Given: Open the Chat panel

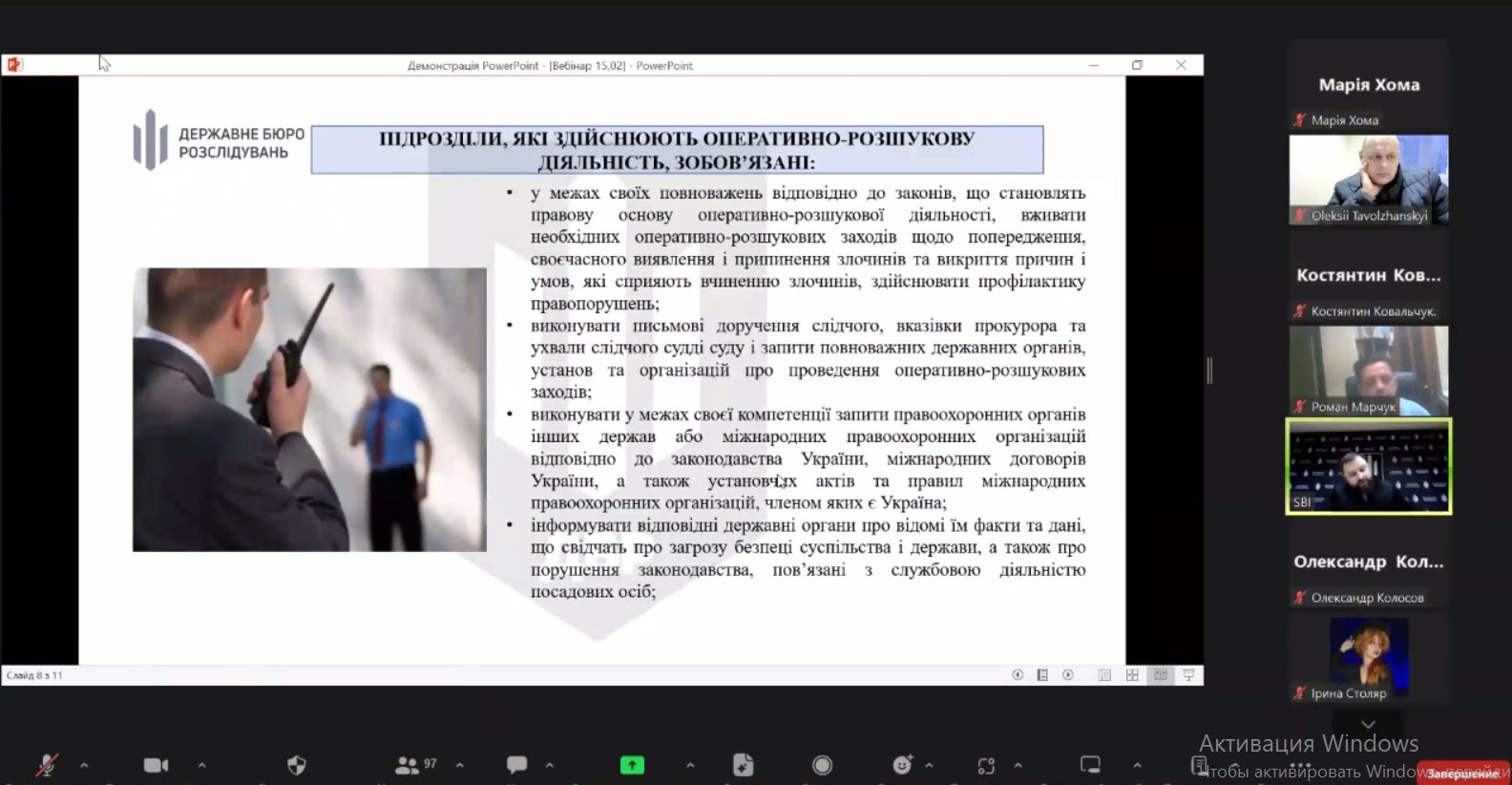Looking at the screenshot, I should pyautogui.click(x=516, y=765).
